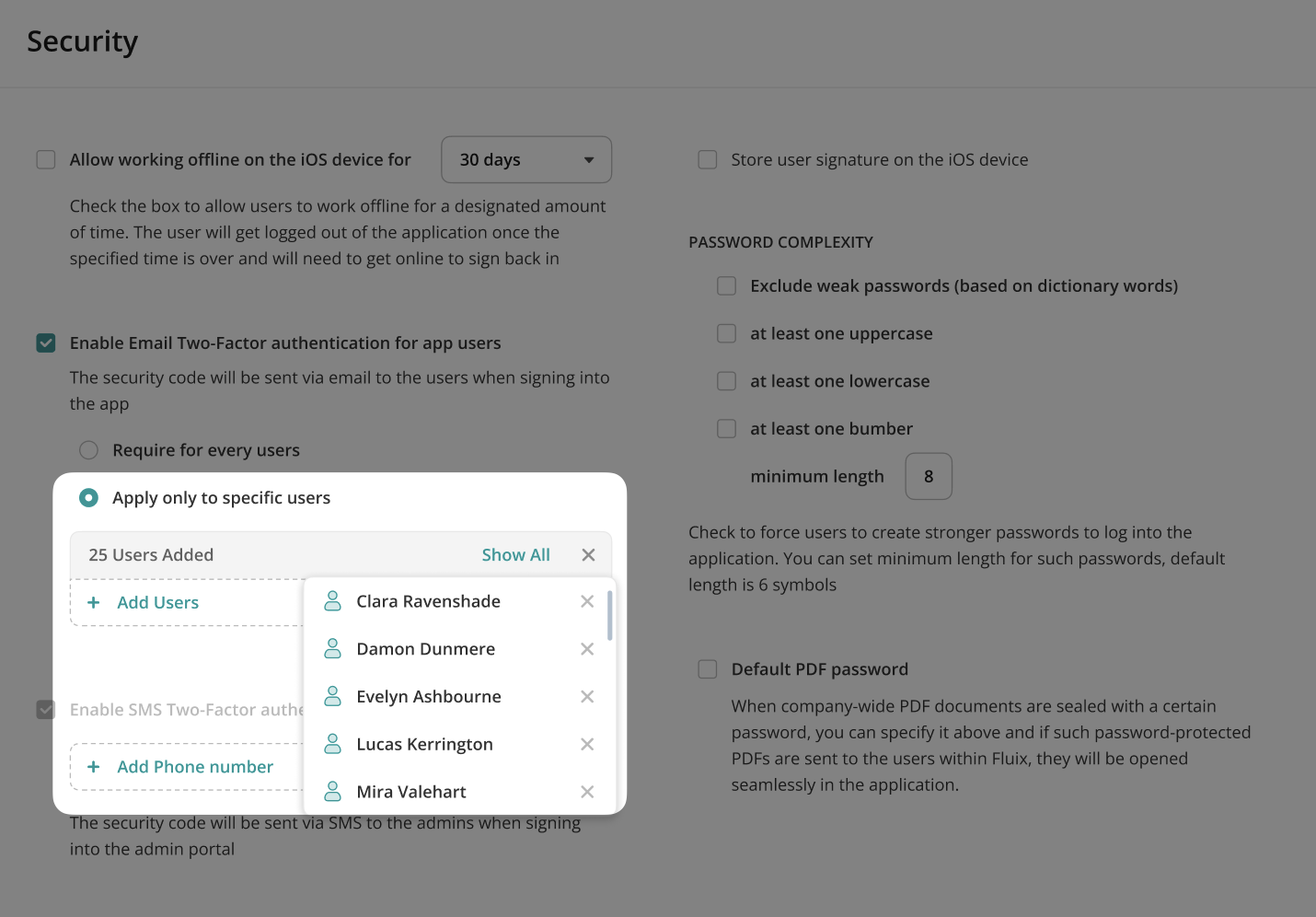Click the minimum length input field
Viewport: 1316px width, 917px height.
928,477
